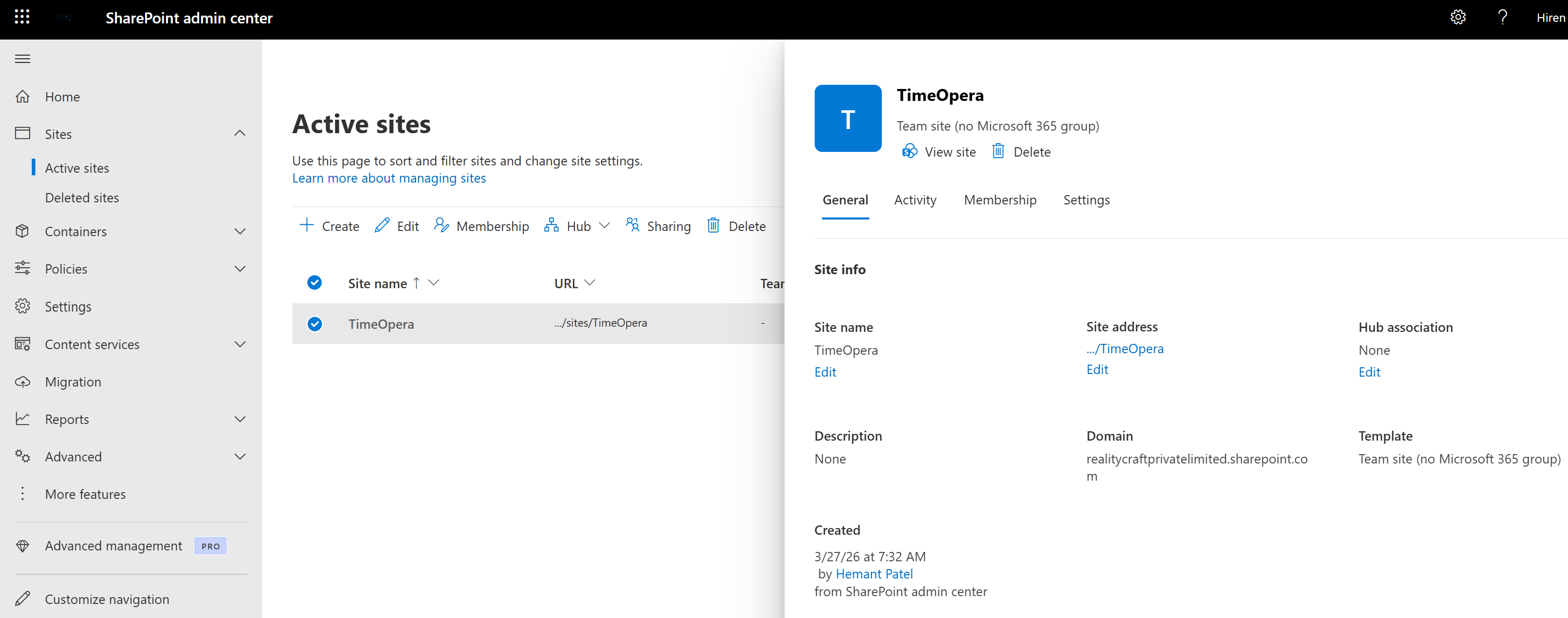Click the SharePoint admin center title
The image size is (1568, 618).
pyautogui.click(x=189, y=18)
